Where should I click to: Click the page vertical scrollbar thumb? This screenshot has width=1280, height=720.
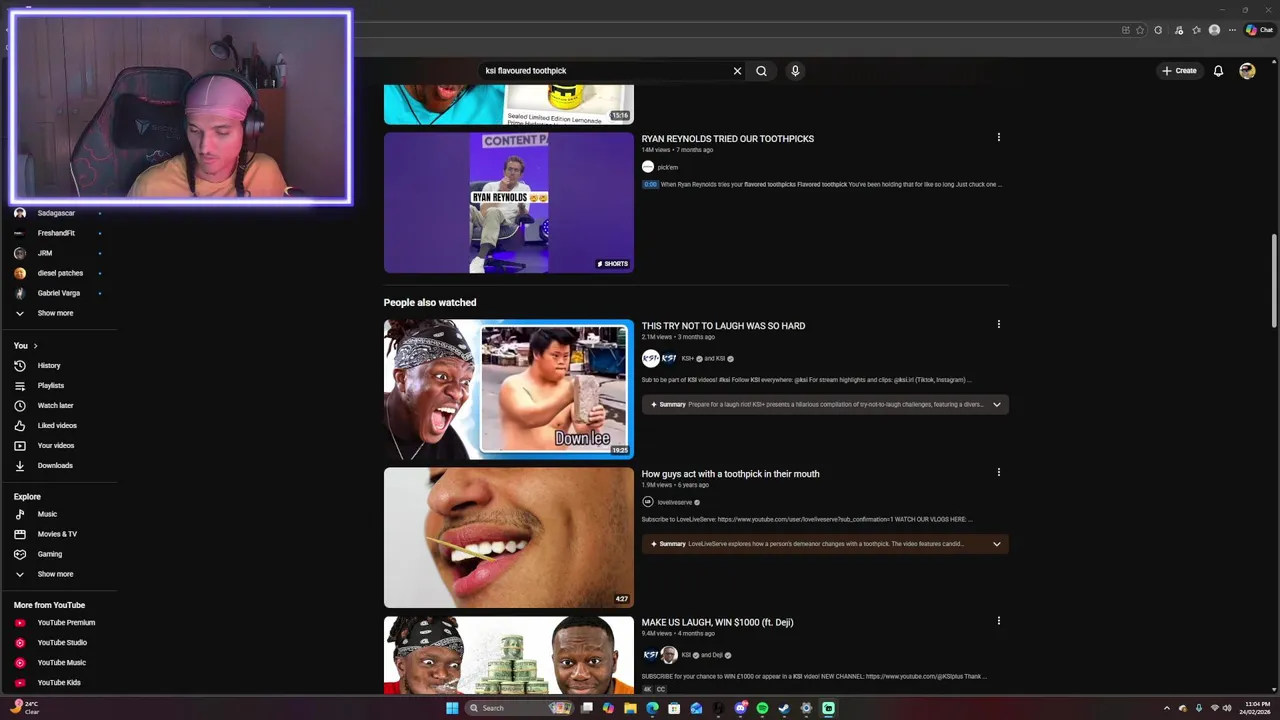(1274, 280)
